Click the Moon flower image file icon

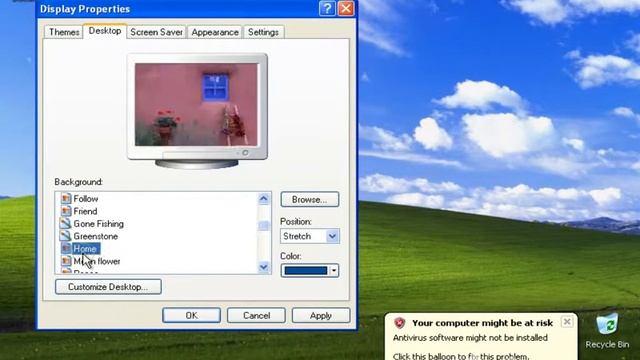[x=66, y=261]
